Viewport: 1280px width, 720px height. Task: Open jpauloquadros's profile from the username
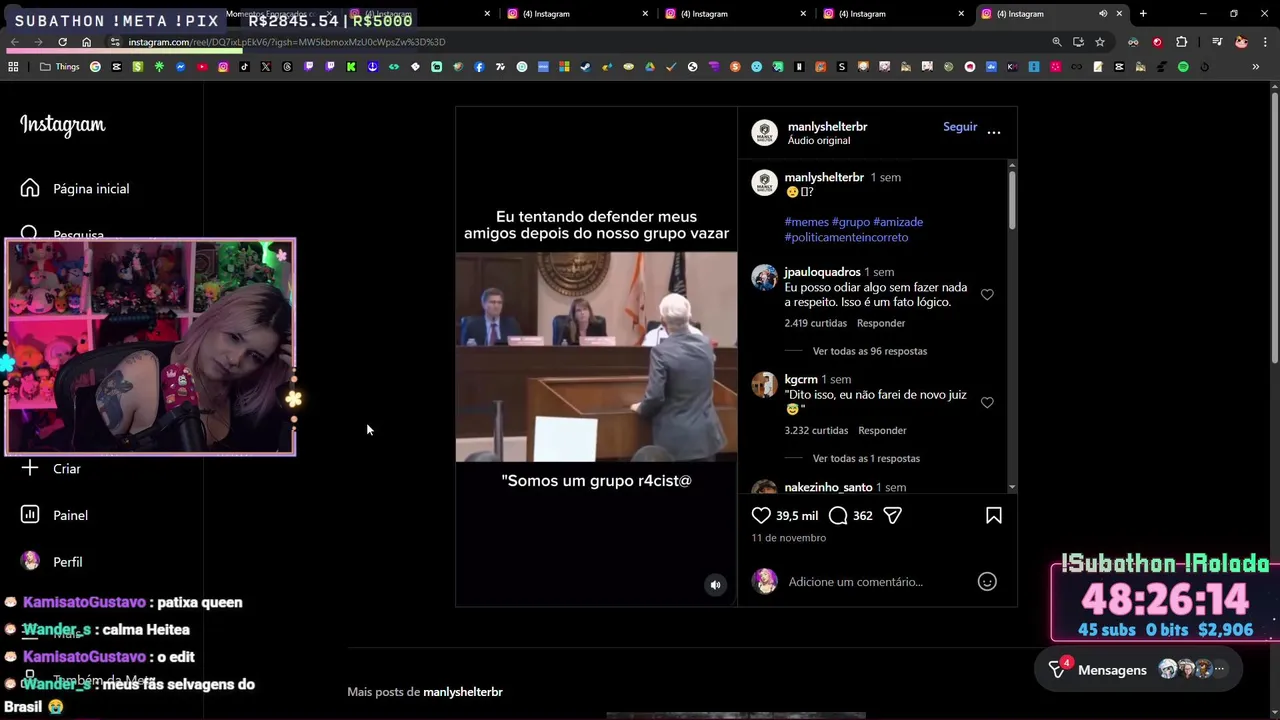click(822, 272)
